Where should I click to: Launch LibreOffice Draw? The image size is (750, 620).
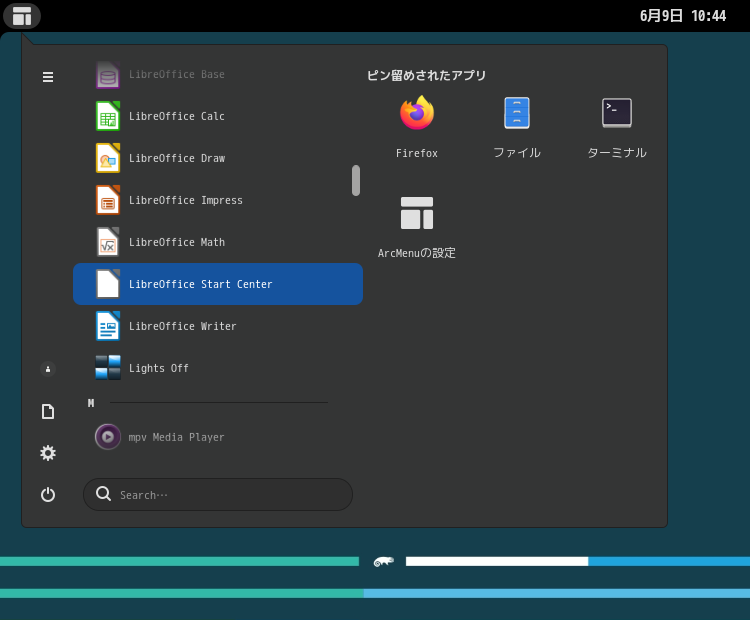tap(218, 158)
